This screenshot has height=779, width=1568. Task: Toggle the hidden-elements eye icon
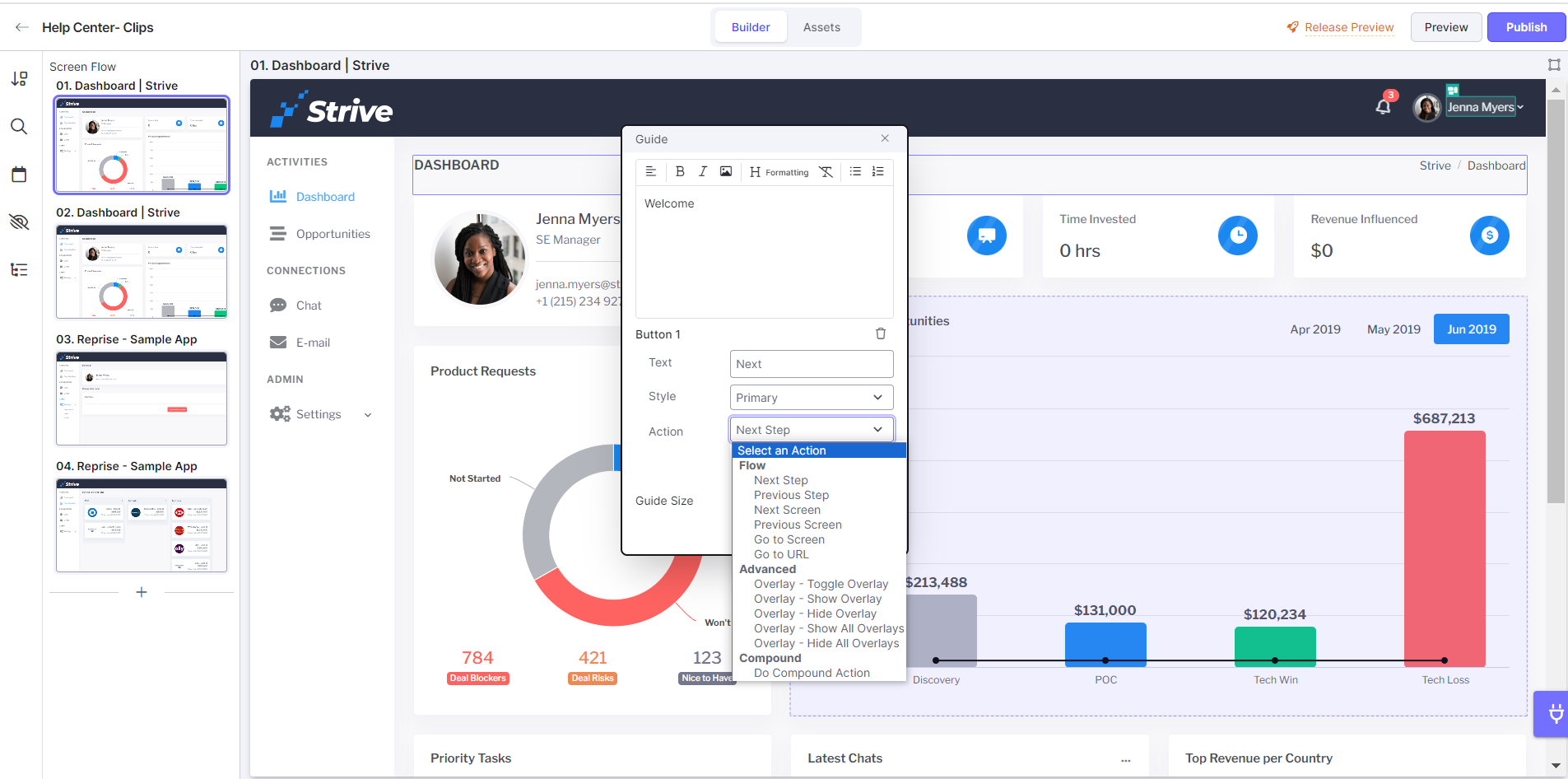[19, 222]
